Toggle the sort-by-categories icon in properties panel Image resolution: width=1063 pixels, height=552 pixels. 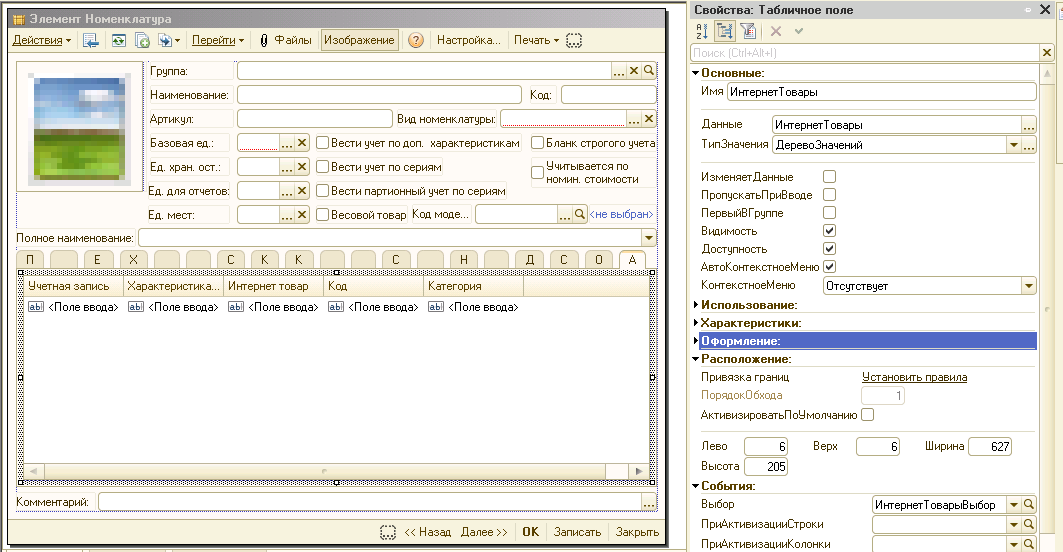(x=724, y=32)
